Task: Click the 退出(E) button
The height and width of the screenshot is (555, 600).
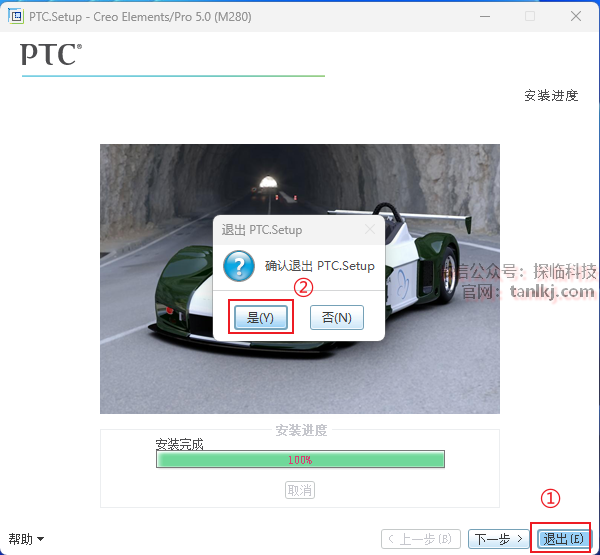Action: [x=563, y=539]
